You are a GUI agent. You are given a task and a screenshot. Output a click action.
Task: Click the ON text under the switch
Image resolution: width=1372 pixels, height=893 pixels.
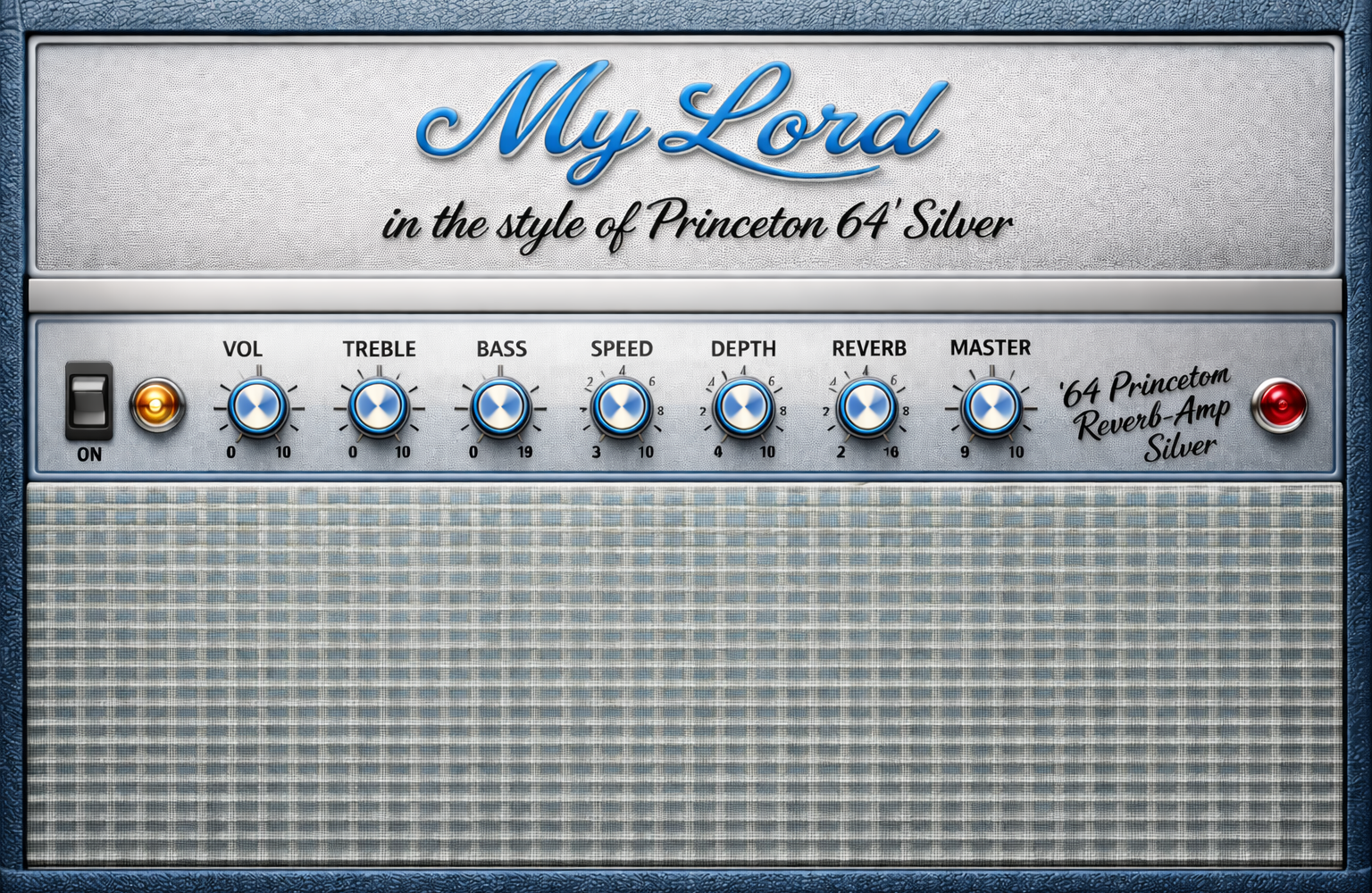tap(89, 455)
